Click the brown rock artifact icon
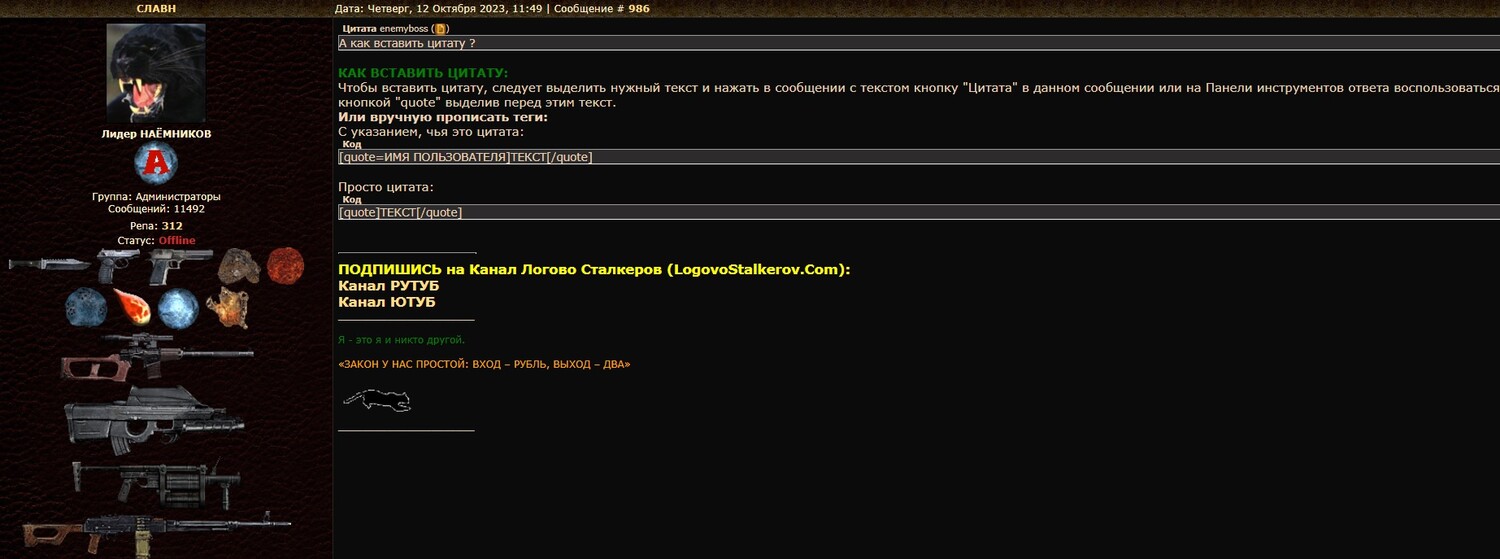Viewport: 1500px width, 559px height. (238, 266)
